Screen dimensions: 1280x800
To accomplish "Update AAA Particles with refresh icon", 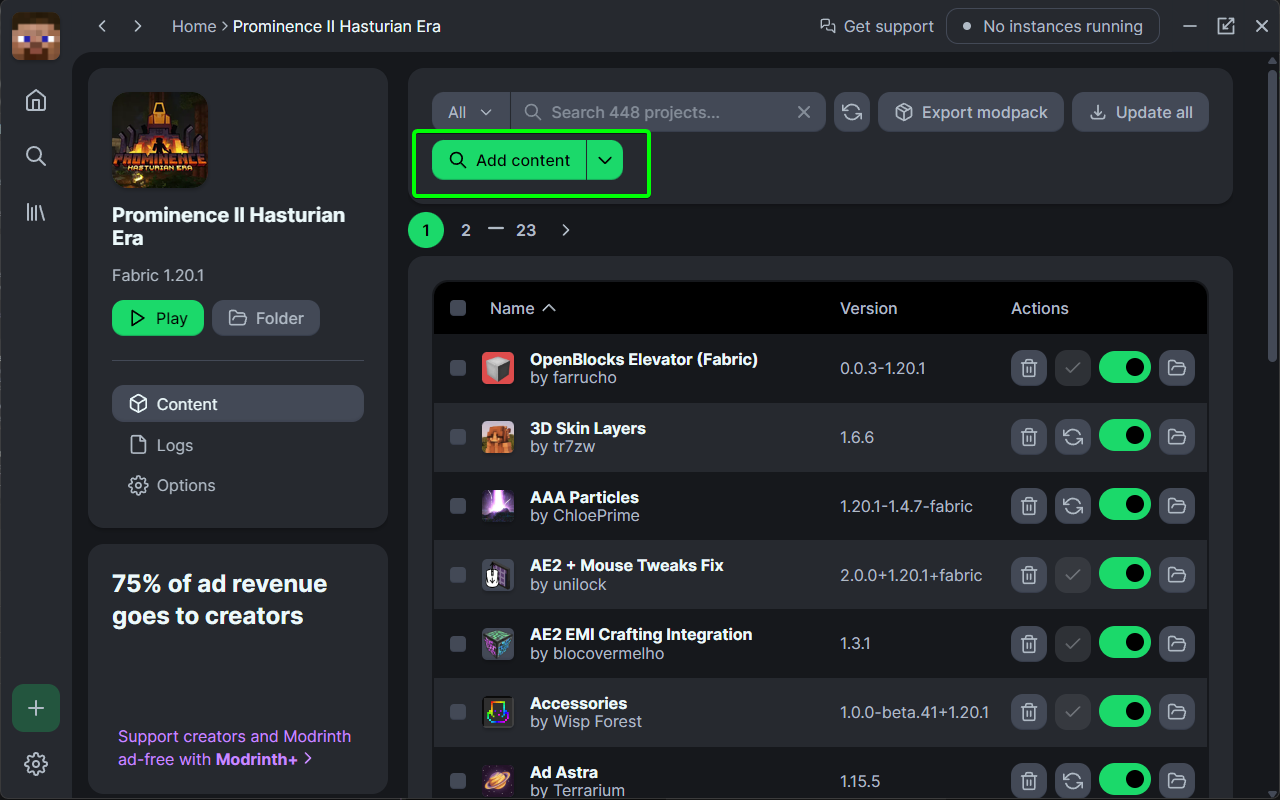I will [x=1073, y=506].
